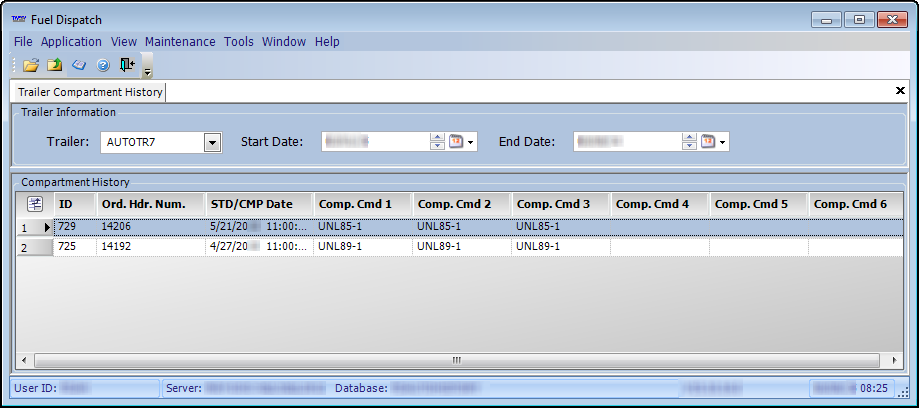
Task: Sort by Ord. Hdr. Num. column header
Action: coord(151,204)
